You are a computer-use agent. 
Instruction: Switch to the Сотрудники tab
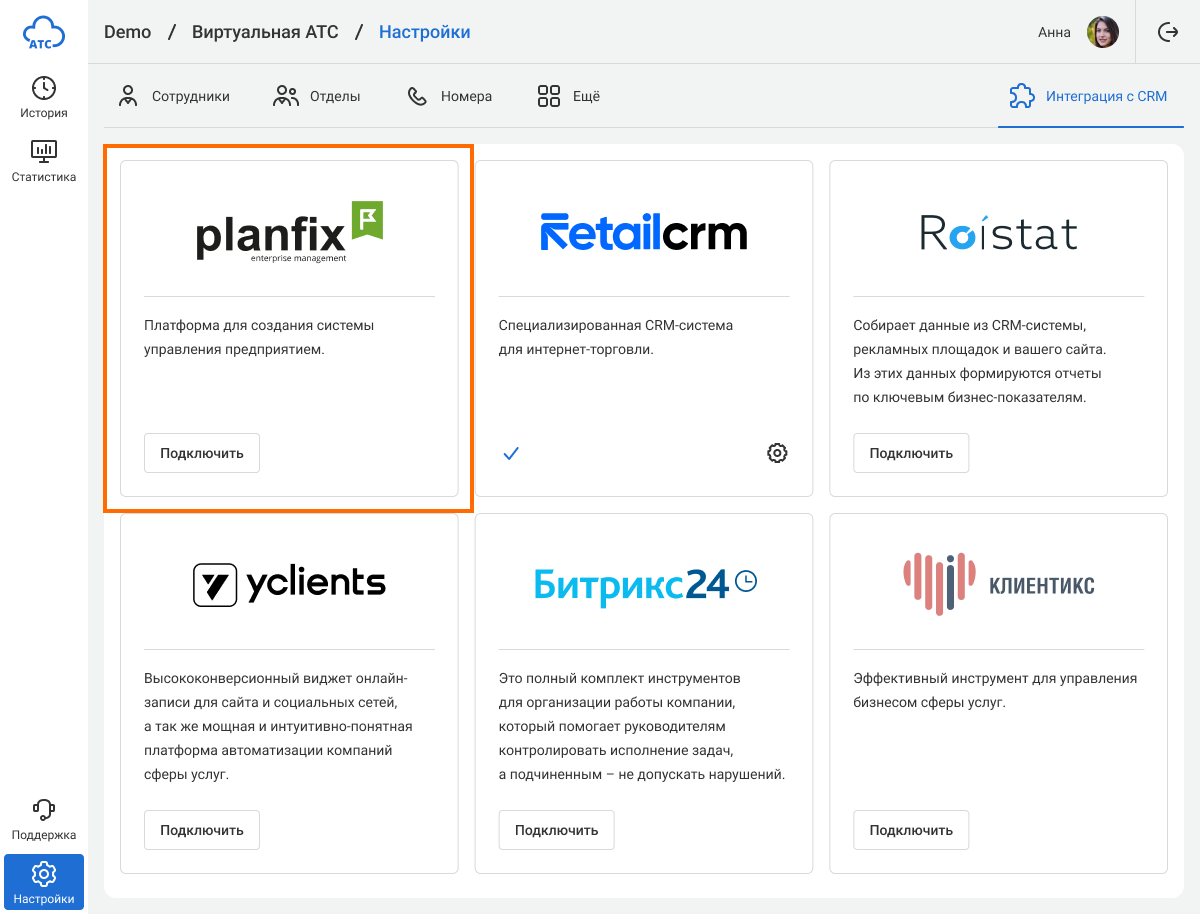click(x=174, y=97)
